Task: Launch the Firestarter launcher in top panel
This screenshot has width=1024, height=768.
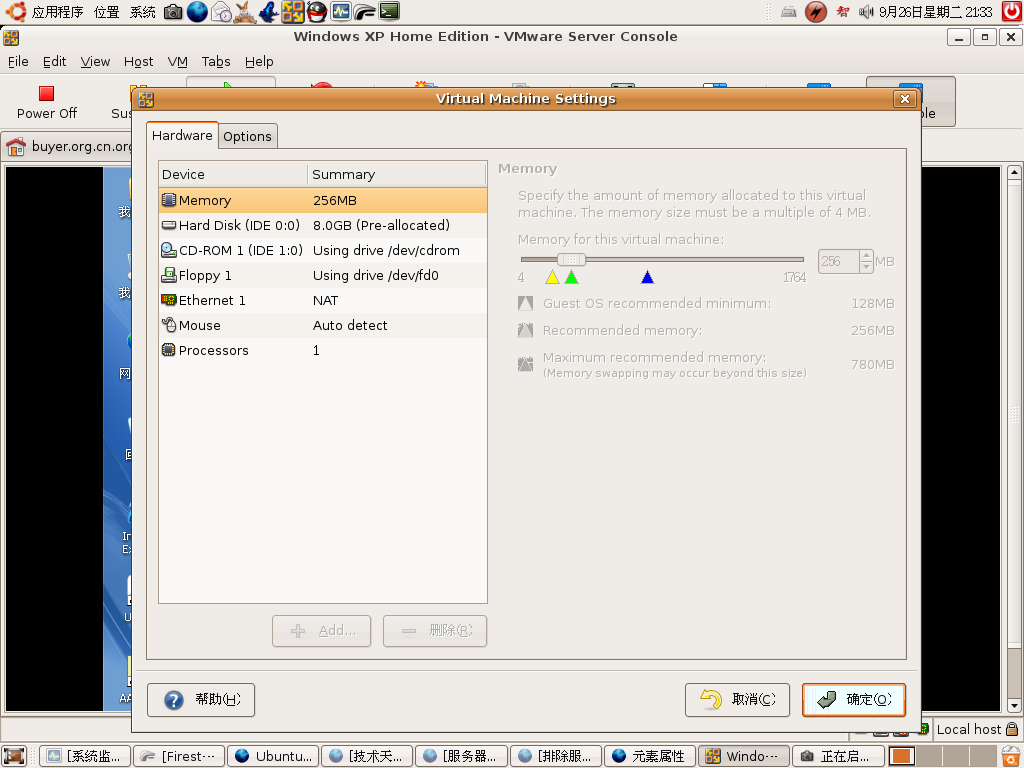Action: [364, 11]
